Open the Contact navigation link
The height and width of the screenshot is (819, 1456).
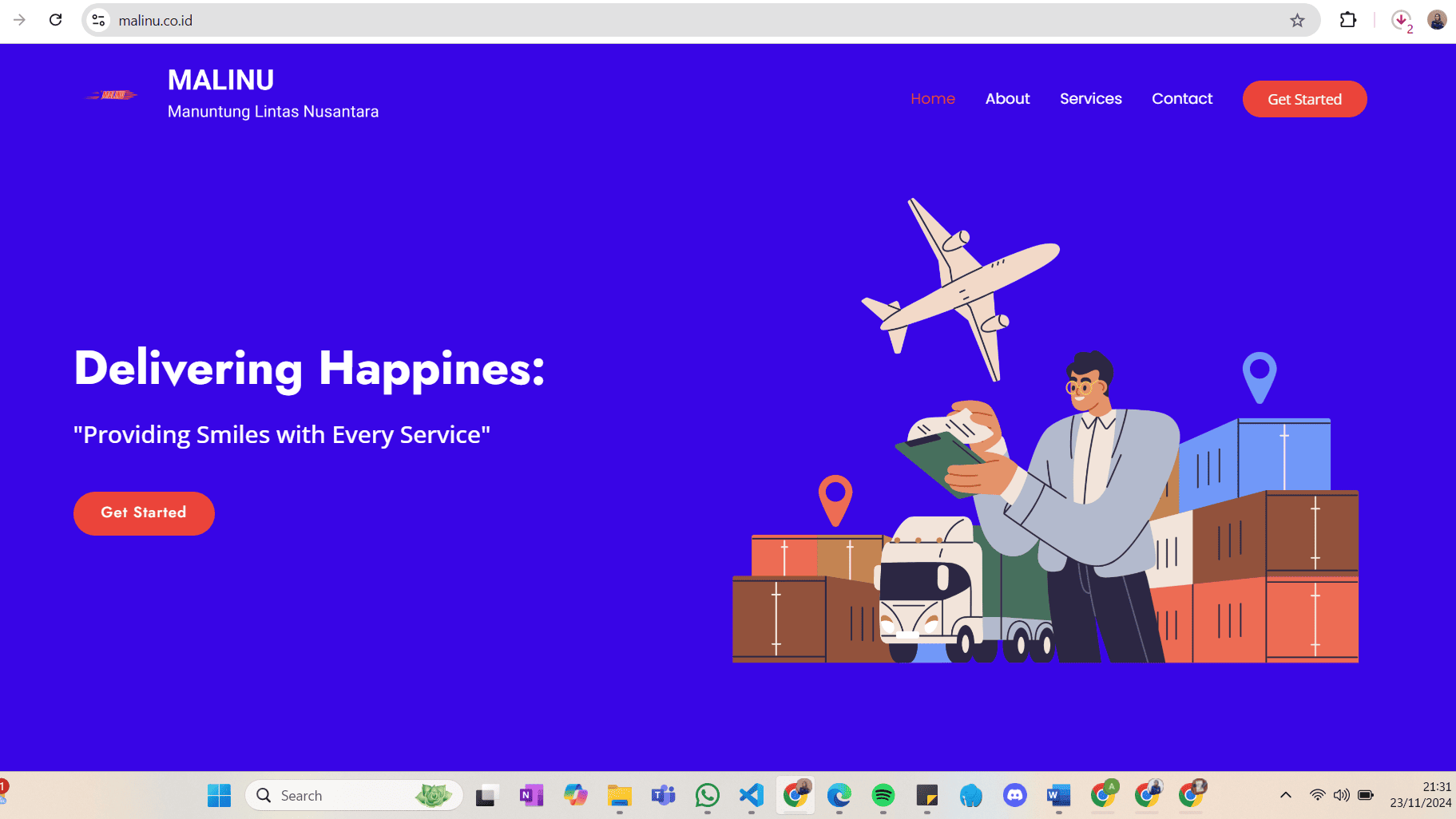pos(1181,99)
